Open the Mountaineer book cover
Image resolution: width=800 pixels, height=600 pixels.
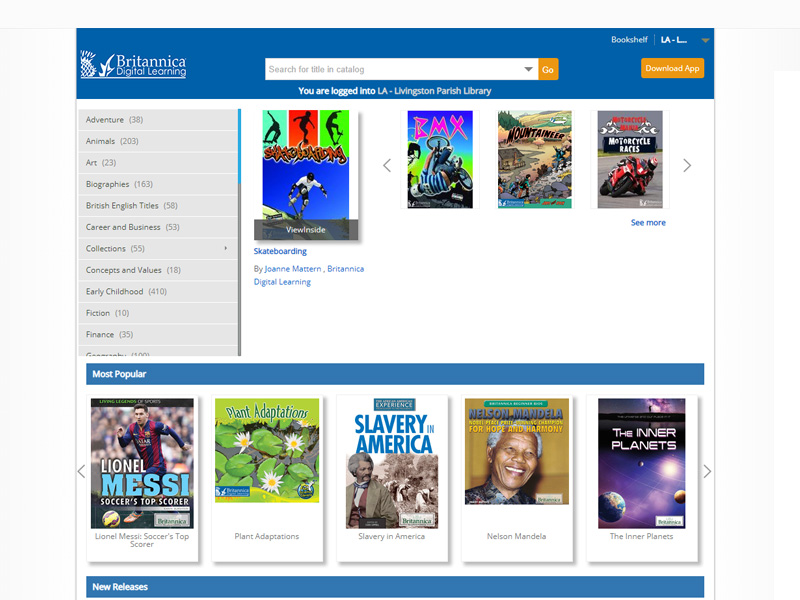click(x=535, y=159)
